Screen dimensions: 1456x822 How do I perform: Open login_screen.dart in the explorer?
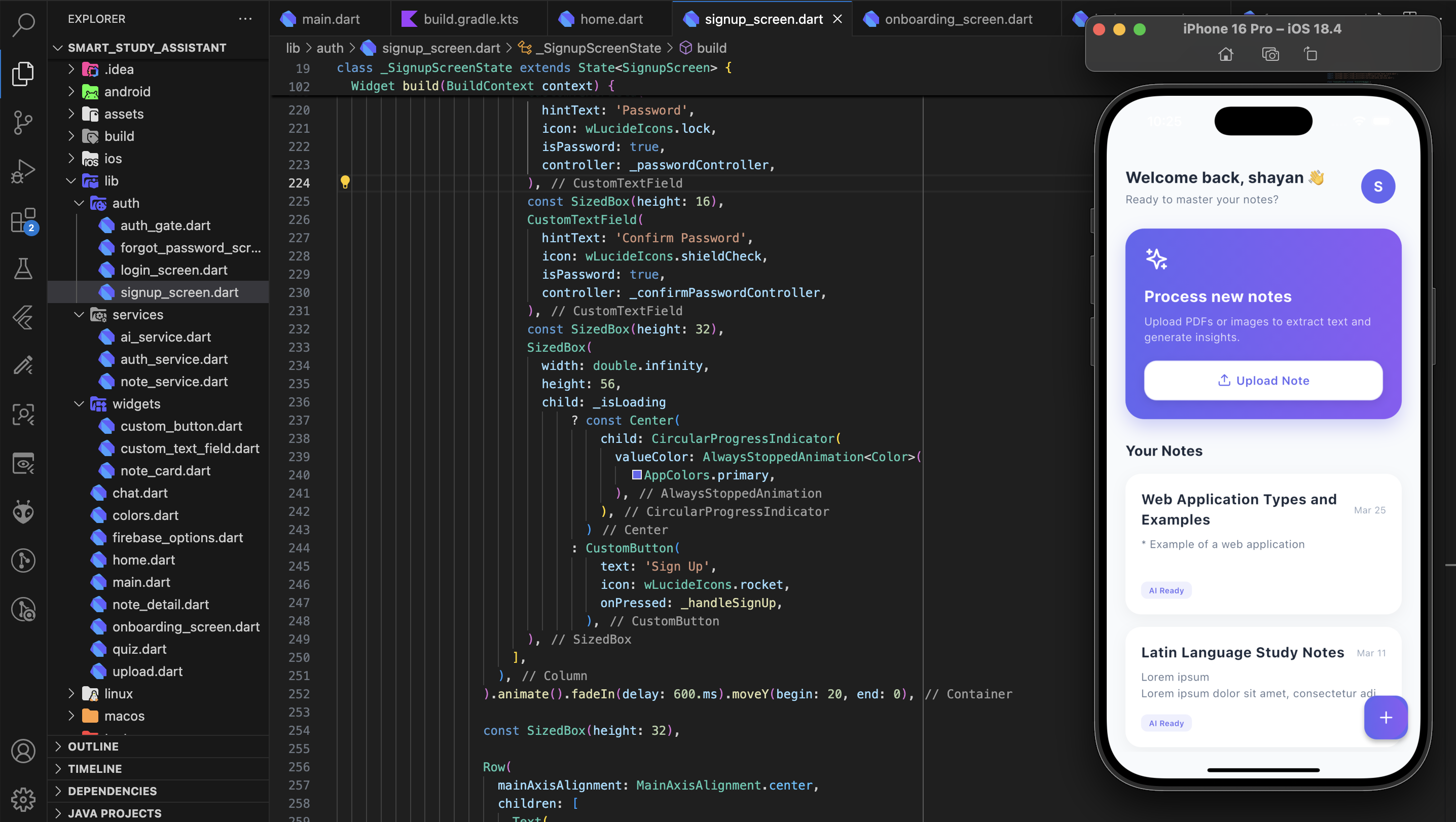(x=173, y=270)
